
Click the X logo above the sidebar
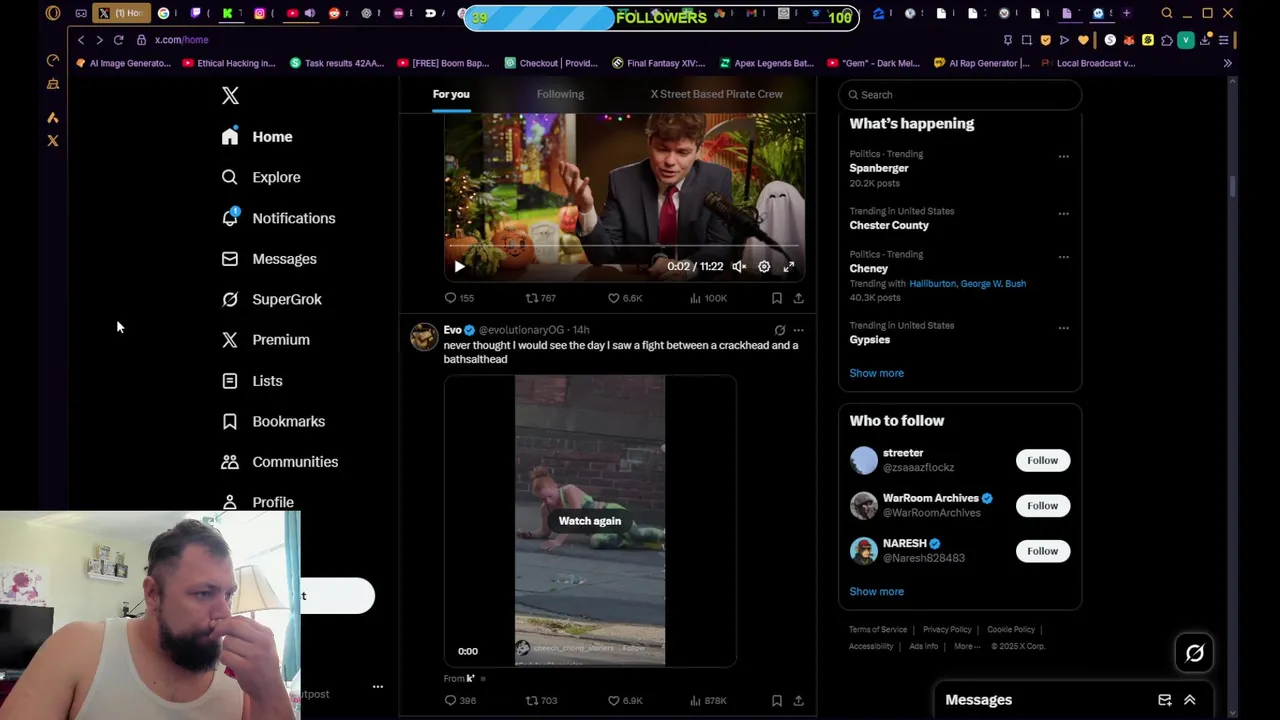point(230,95)
